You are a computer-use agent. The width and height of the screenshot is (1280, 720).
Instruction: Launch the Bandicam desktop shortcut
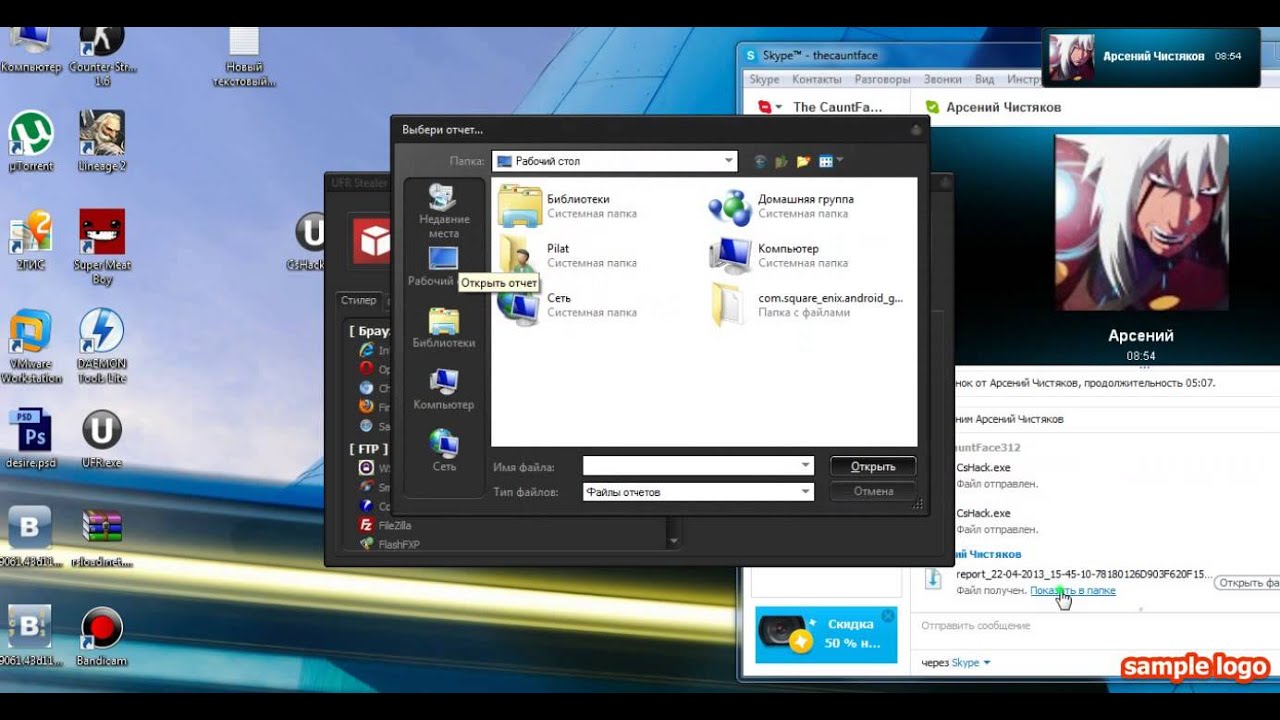[x=102, y=637]
